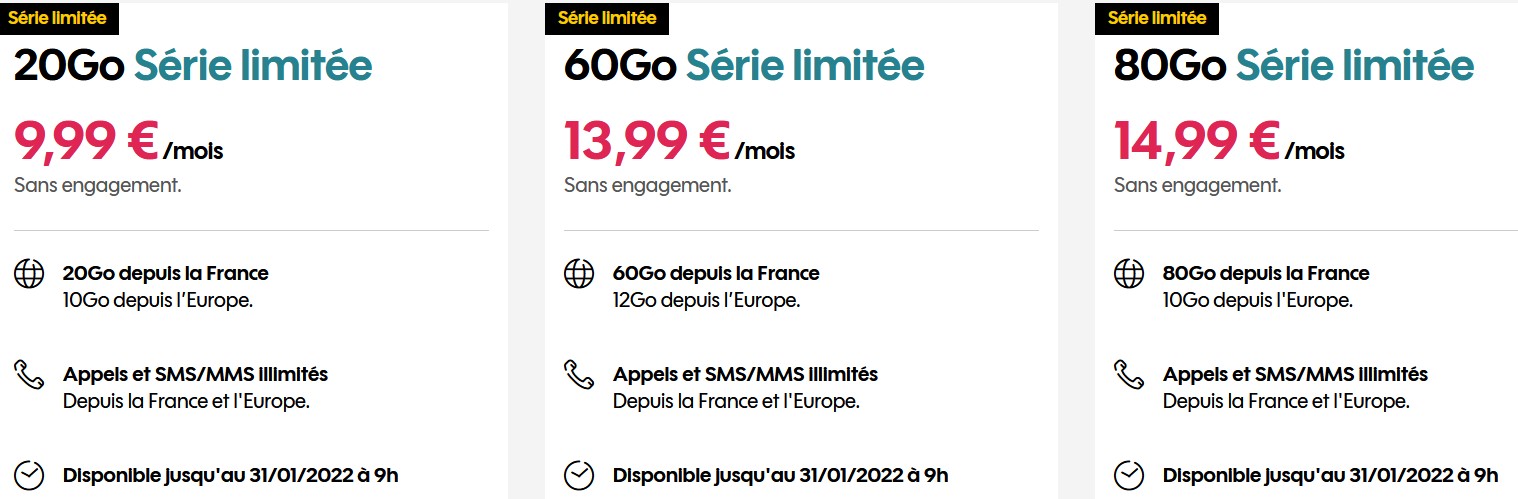Click the phone icon in the 20Go plan

(29, 375)
